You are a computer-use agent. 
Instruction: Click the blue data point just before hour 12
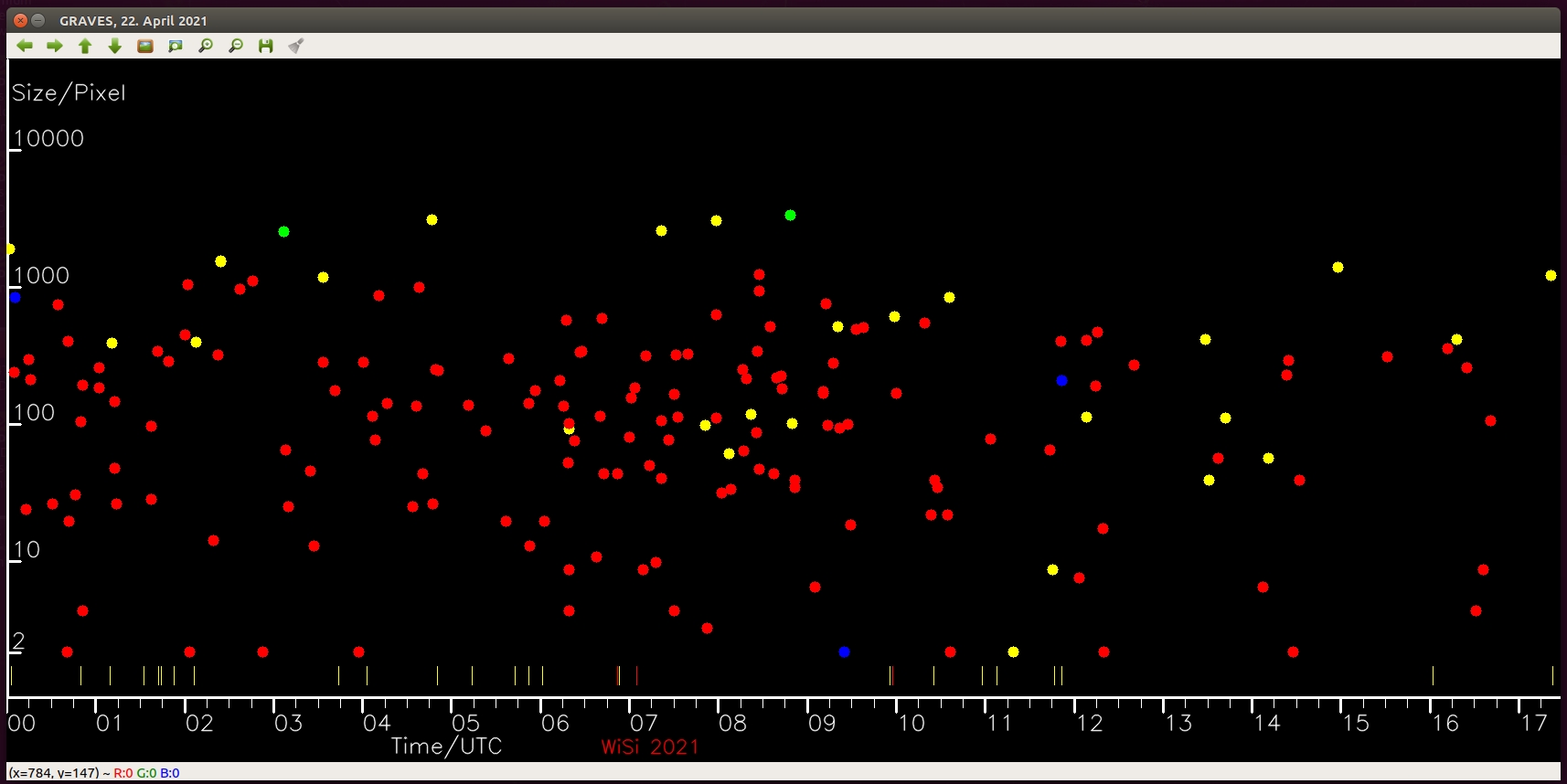coord(1061,380)
